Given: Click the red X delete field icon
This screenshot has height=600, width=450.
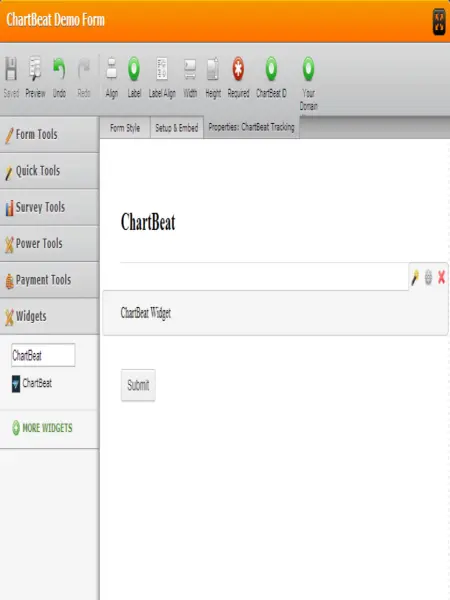Looking at the screenshot, I should coord(441,277).
